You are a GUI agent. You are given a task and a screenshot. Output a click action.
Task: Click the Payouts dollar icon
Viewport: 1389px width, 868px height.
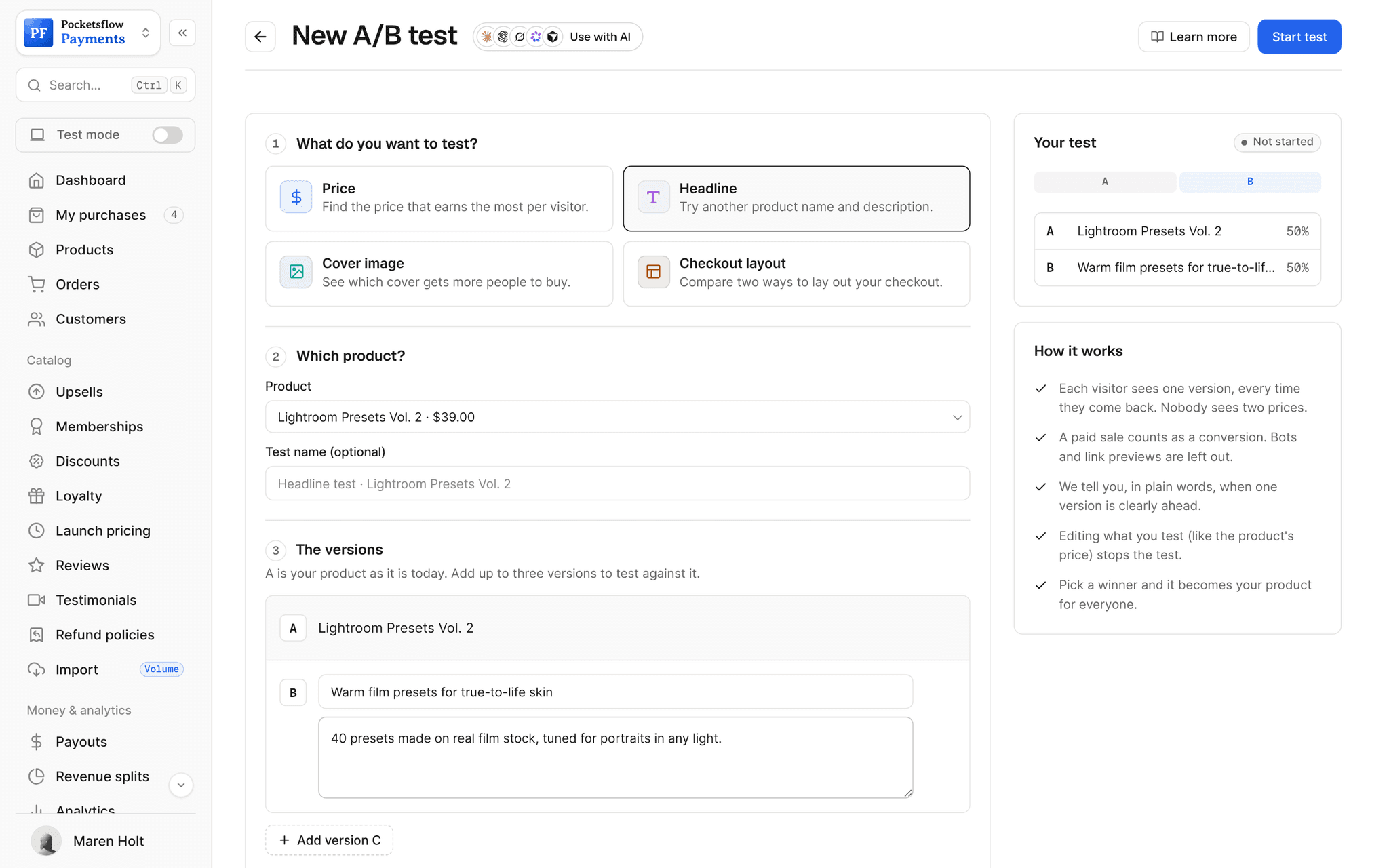[x=37, y=742]
